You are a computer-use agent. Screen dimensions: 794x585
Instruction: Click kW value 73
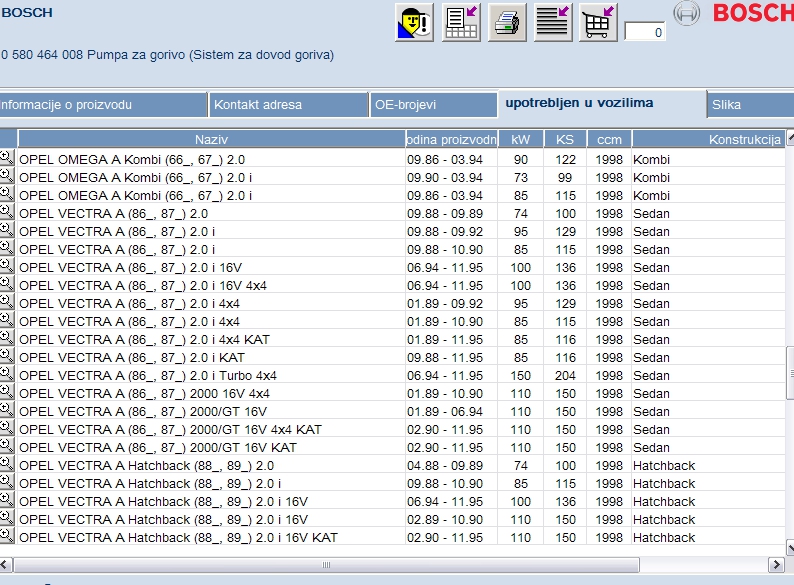point(521,178)
